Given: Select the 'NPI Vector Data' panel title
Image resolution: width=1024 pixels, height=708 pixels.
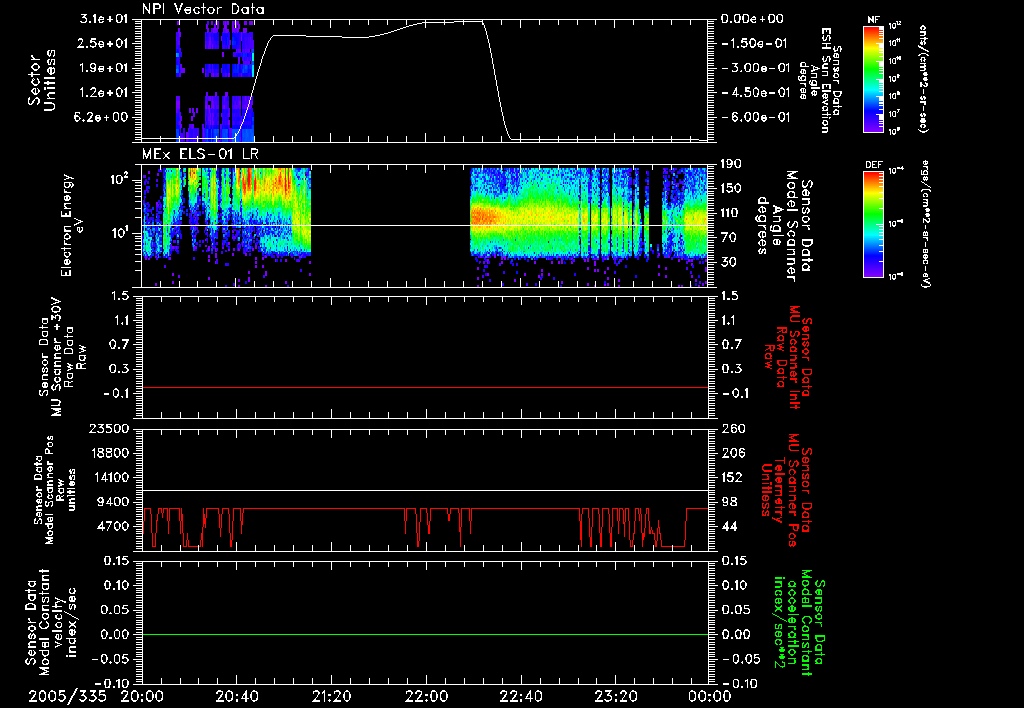Looking at the screenshot, I should pyautogui.click(x=203, y=9).
